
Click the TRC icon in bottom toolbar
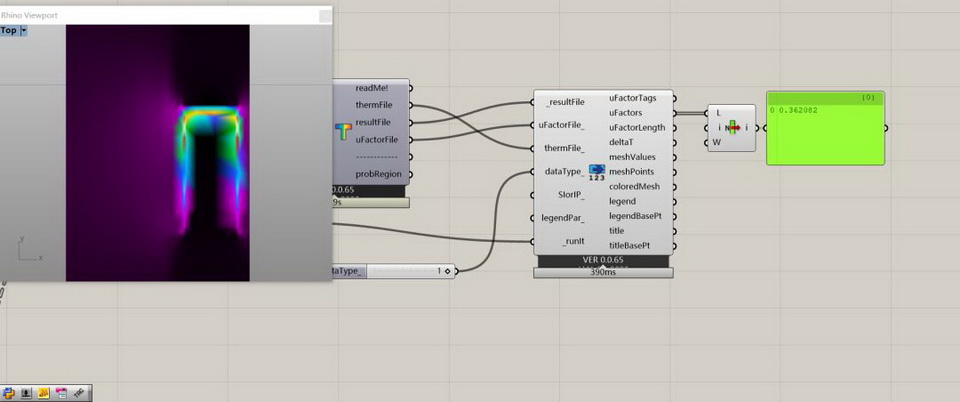(80, 393)
